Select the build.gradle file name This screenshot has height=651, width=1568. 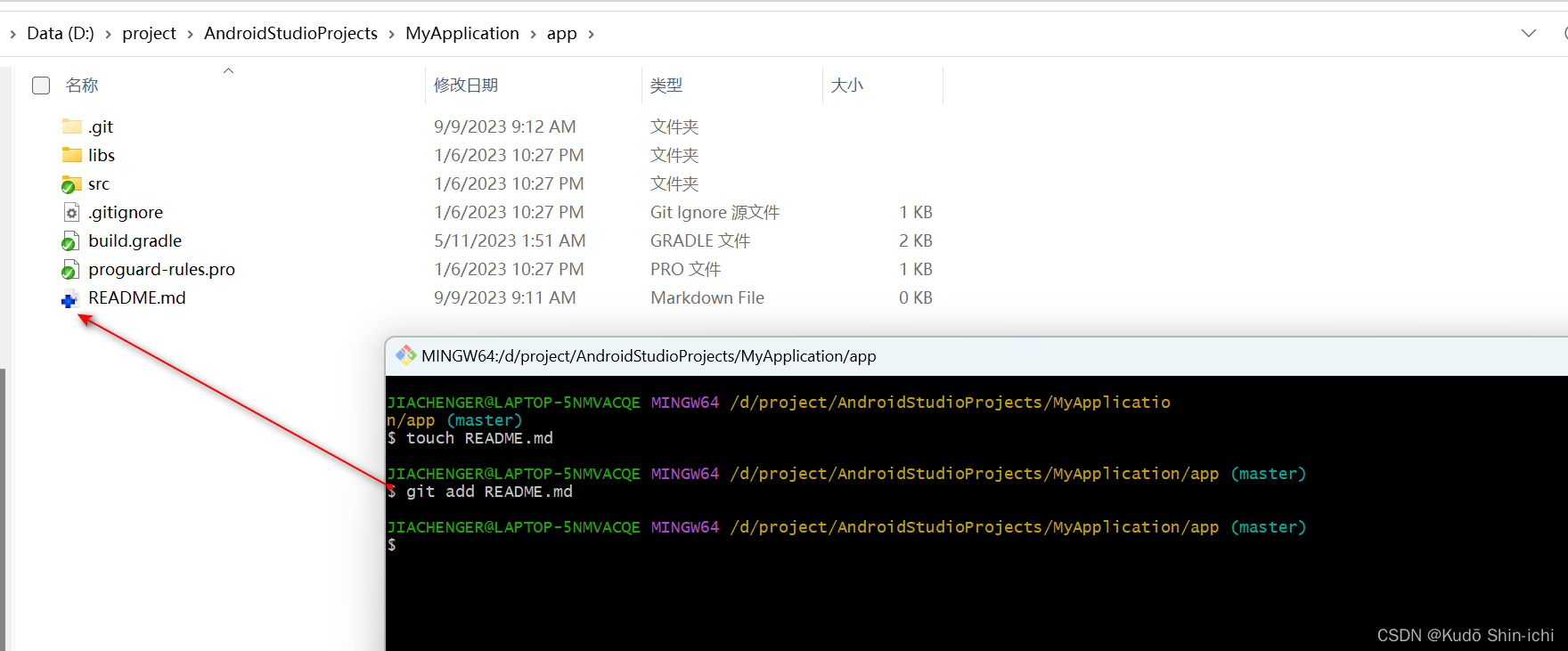click(135, 240)
